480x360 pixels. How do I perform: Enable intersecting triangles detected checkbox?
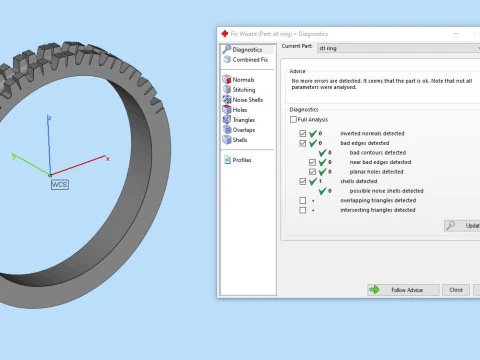tap(303, 210)
